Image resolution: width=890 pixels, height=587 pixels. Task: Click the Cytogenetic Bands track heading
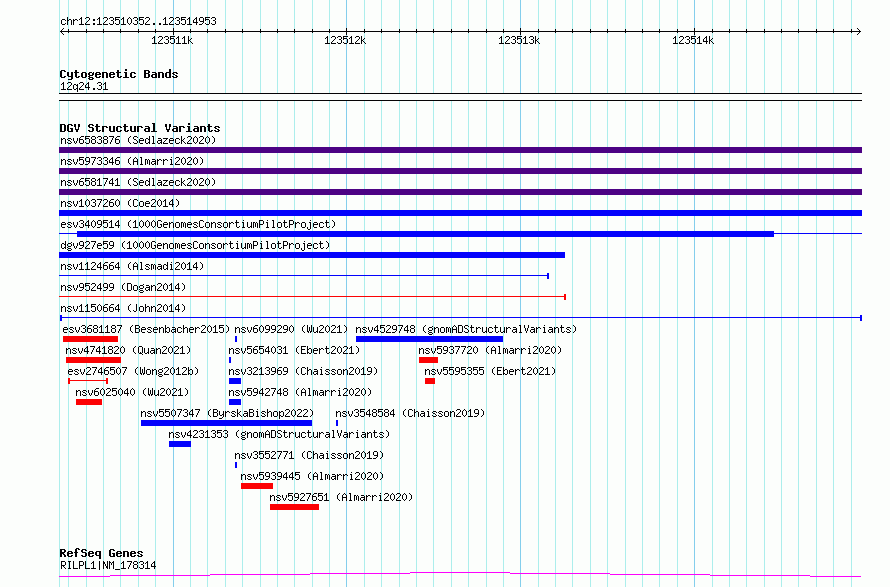point(119,74)
